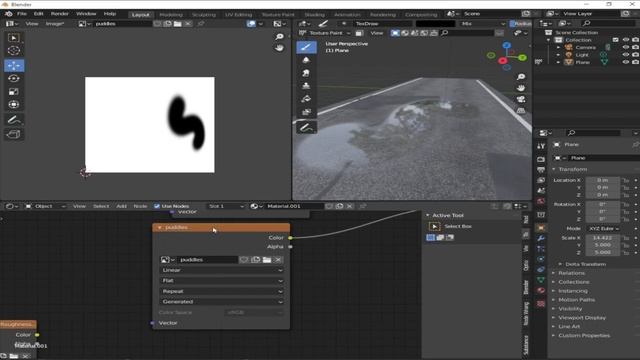
Task: Open the XYZ Euler rotation mode dropdown
Action: [x=603, y=229]
